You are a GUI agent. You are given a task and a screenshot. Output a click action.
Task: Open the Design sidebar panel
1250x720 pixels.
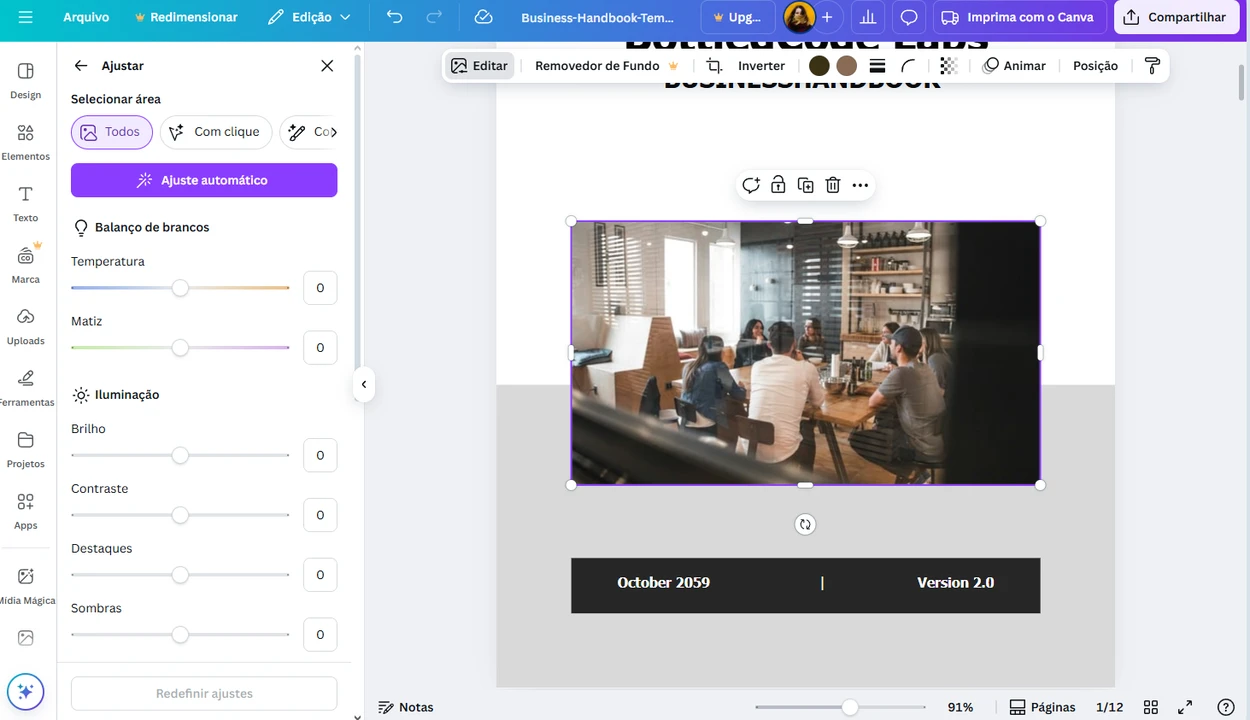coord(26,80)
